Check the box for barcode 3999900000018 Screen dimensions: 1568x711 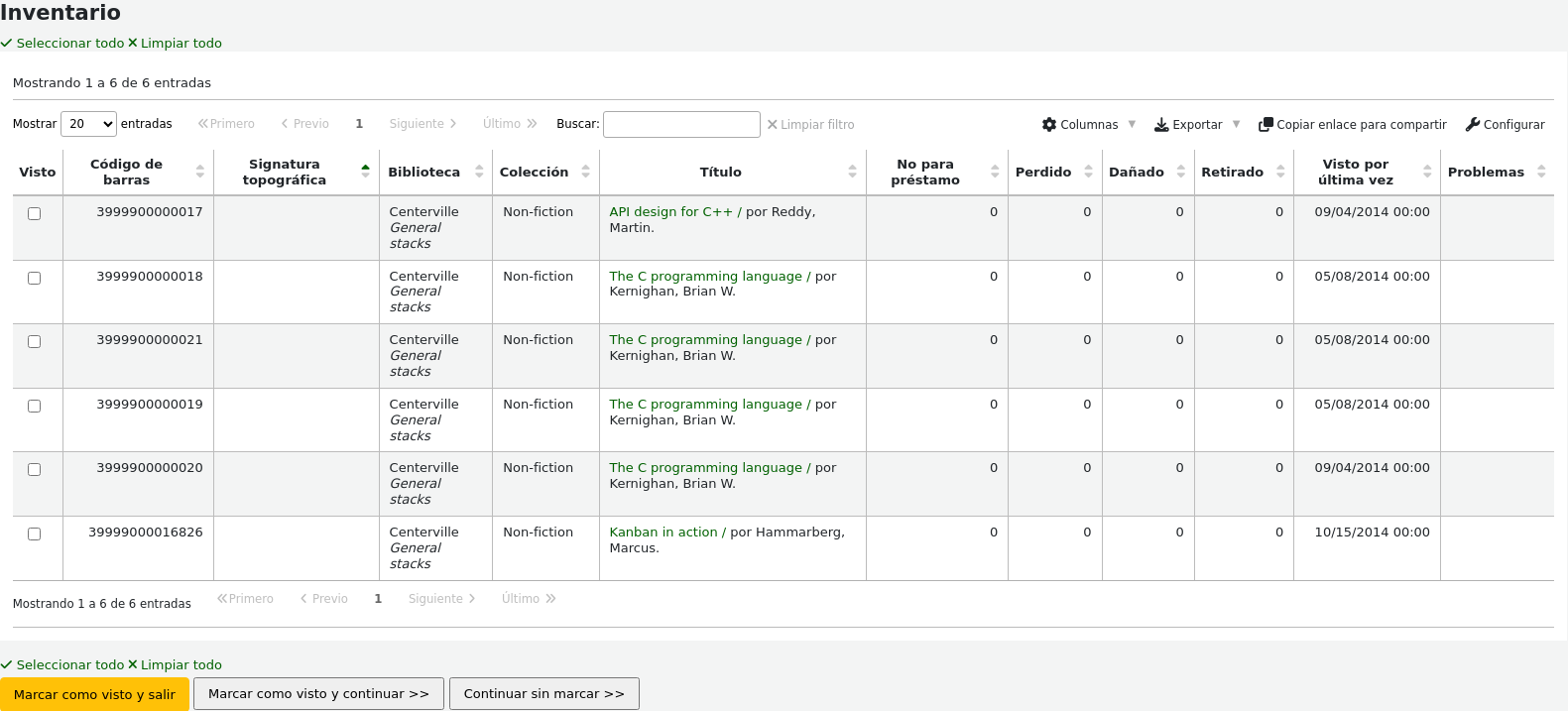[35, 279]
